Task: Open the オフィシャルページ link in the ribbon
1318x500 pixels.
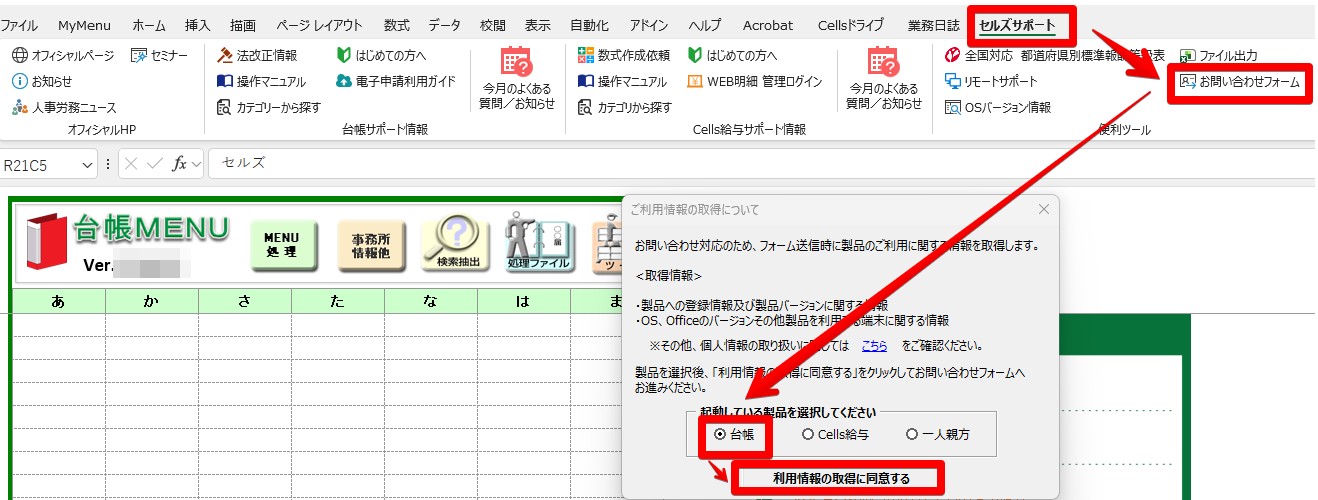Action: click(x=63, y=55)
